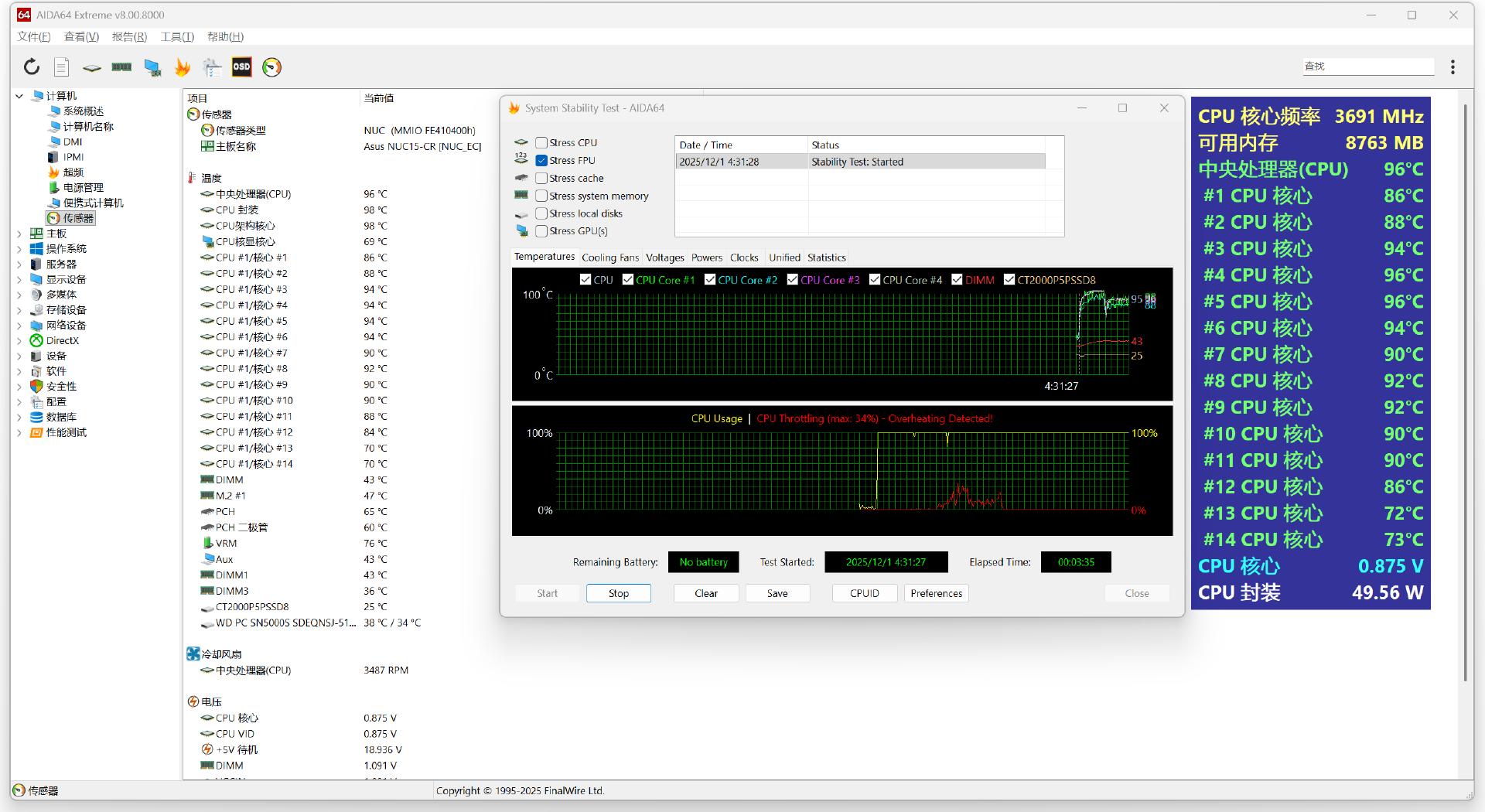
Task: Expand the 存储设备 tree node
Action: click(x=19, y=310)
